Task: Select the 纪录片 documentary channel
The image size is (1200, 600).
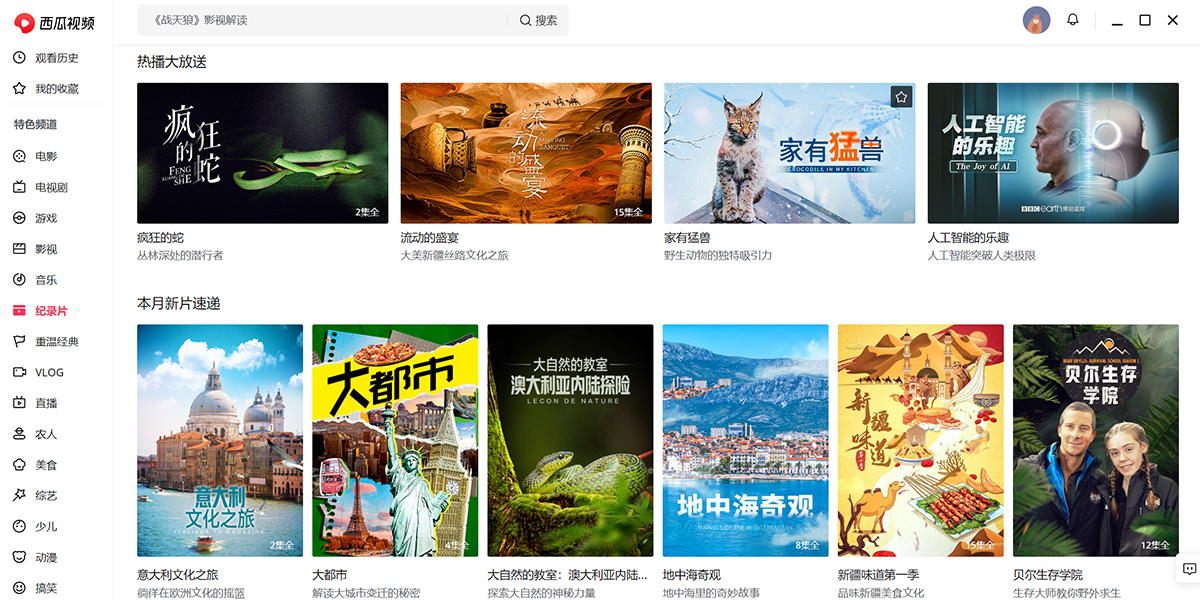Action: point(51,311)
